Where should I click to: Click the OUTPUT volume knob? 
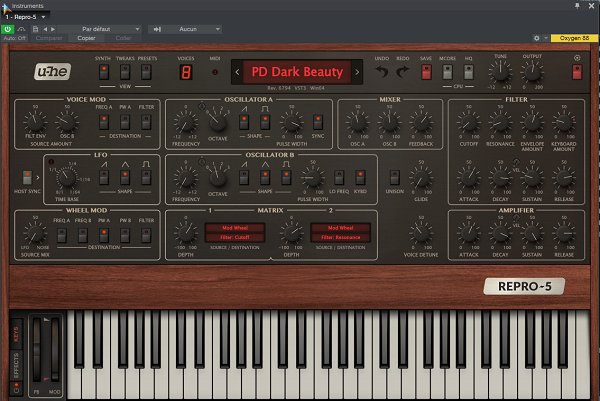(x=532, y=72)
